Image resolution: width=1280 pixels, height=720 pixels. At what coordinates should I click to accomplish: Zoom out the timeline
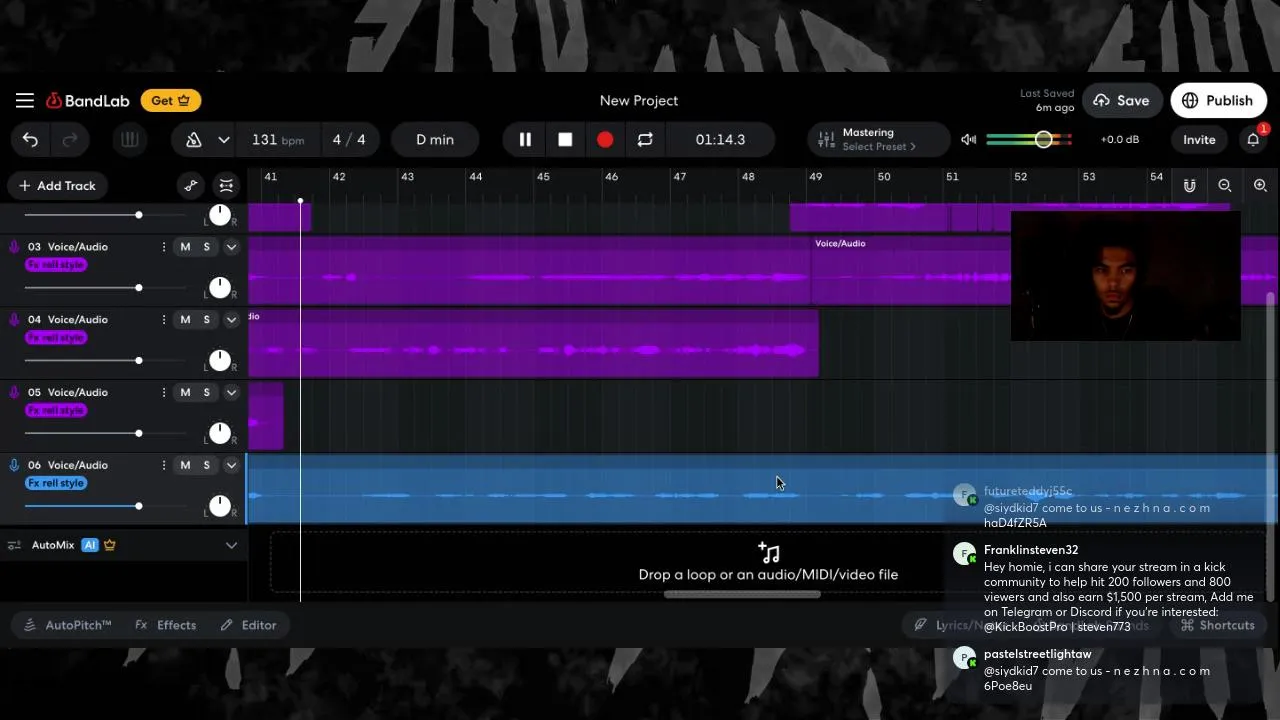pyautogui.click(x=1225, y=186)
